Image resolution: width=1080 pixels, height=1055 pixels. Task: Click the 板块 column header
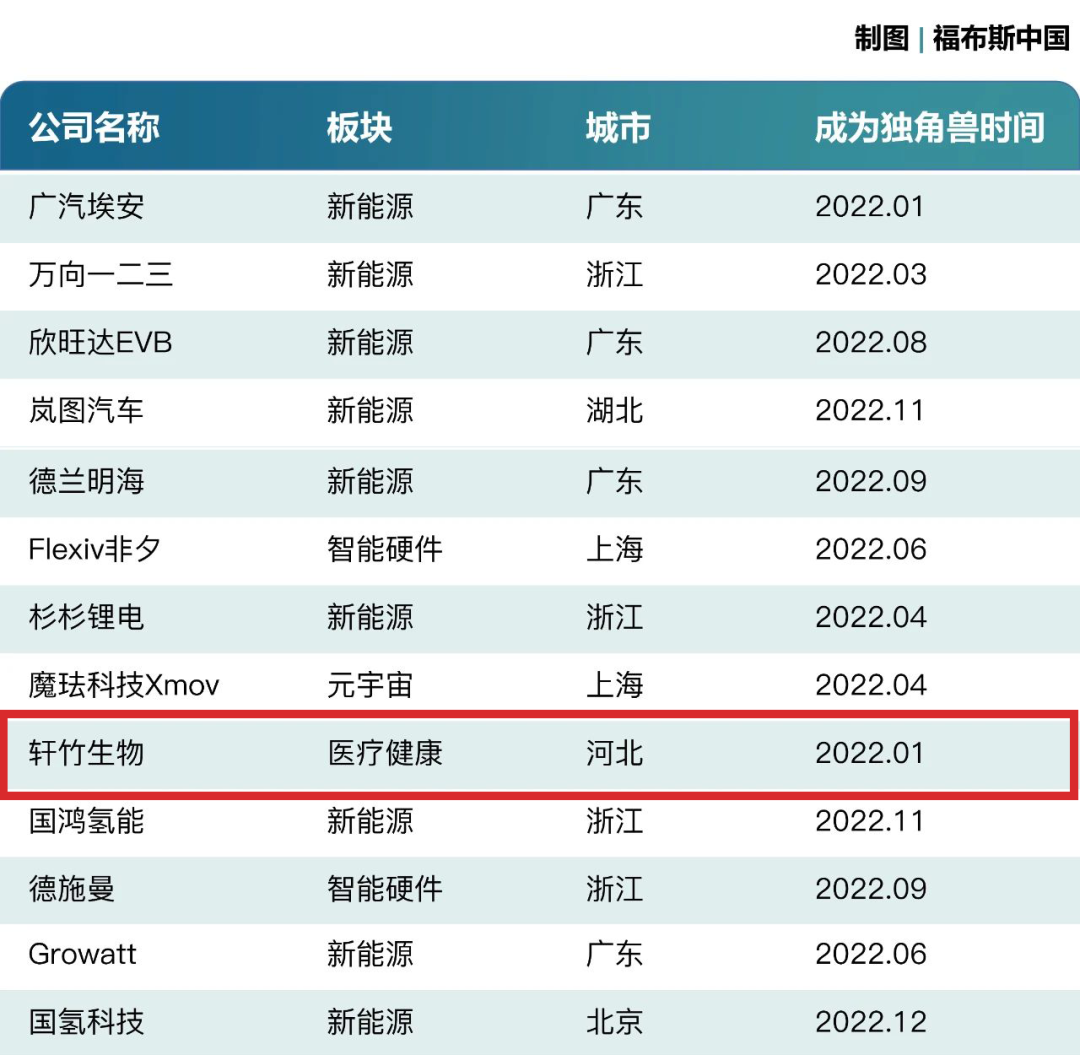coord(360,128)
